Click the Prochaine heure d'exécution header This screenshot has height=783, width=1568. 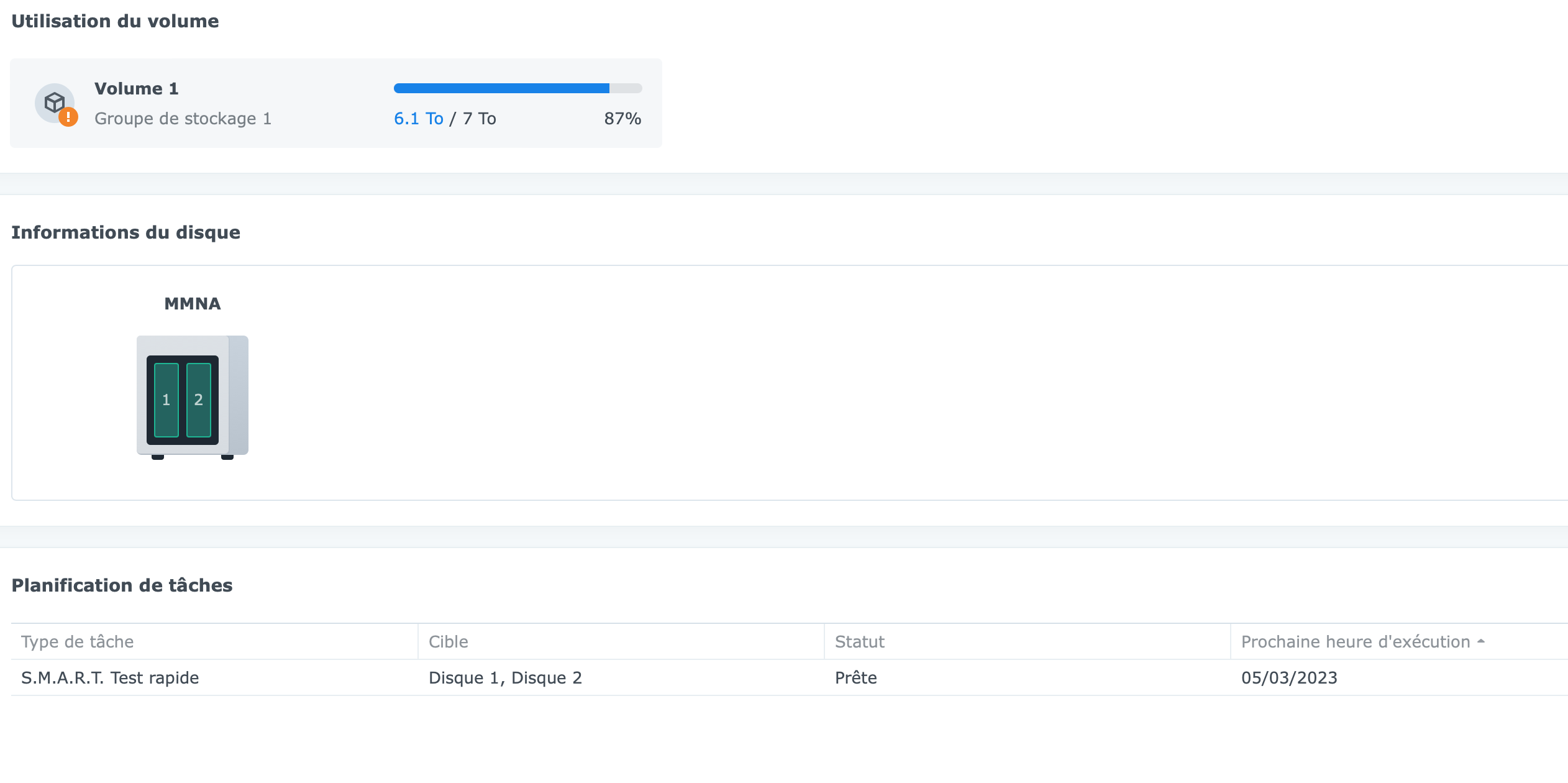coord(1354,642)
